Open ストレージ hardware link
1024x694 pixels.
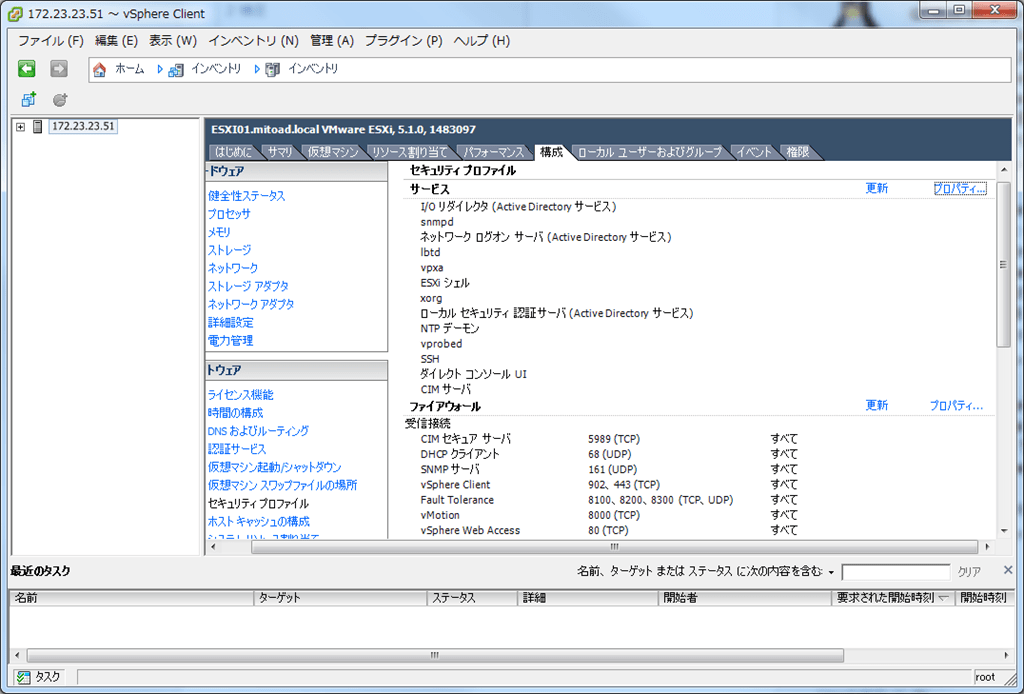pyautogui.click(x=229, y=250)
